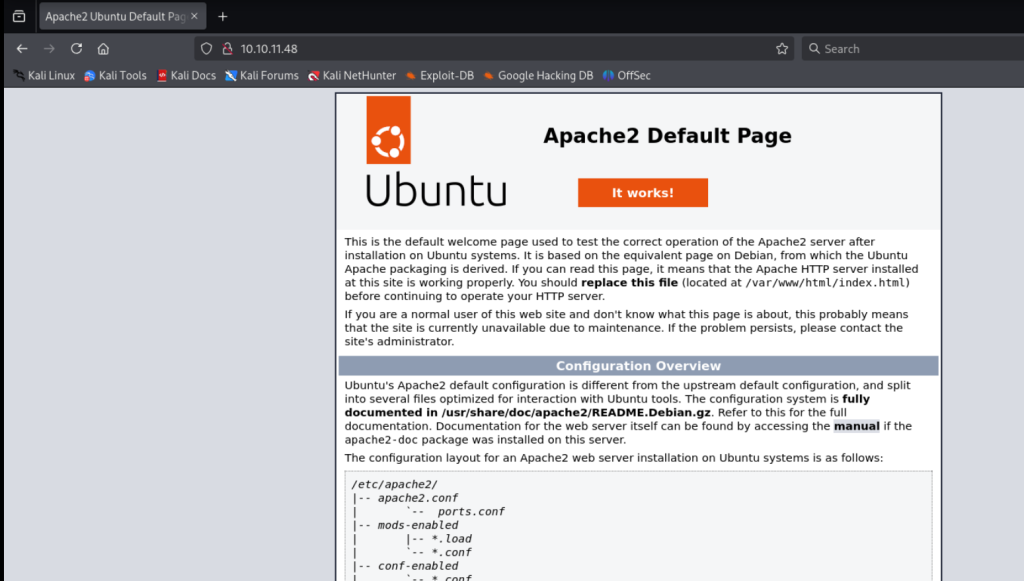Screen dimensions: 1024x581
Task: Bookmark this page with the star
Action: coord(782,49)
